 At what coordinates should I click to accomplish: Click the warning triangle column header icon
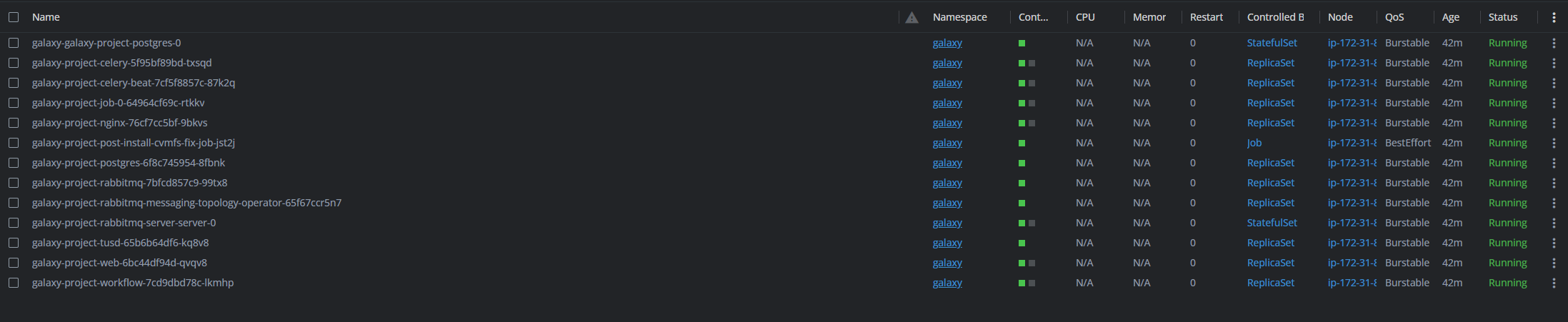pos(912,17)
